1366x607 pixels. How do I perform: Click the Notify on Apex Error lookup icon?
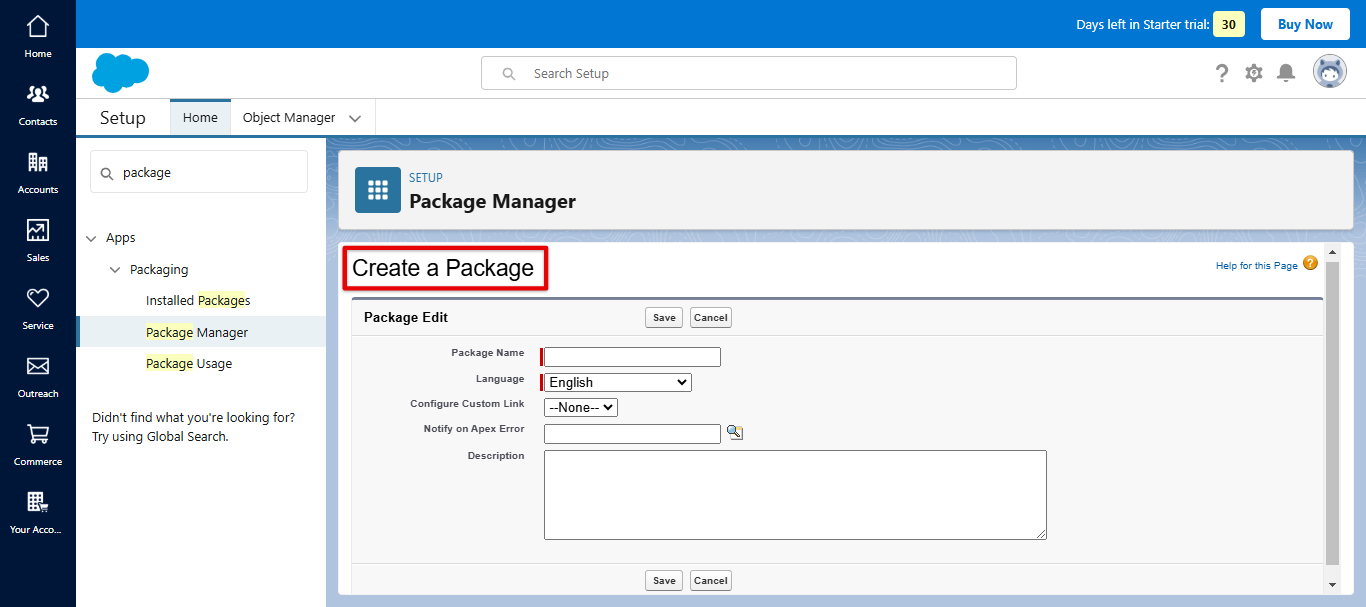click(x=735, y=433)
